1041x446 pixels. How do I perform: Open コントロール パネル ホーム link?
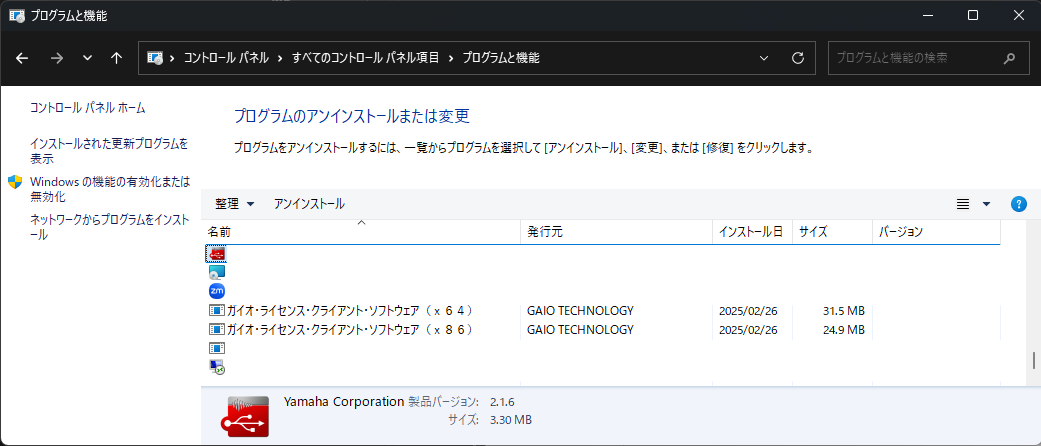pos(88,107)
